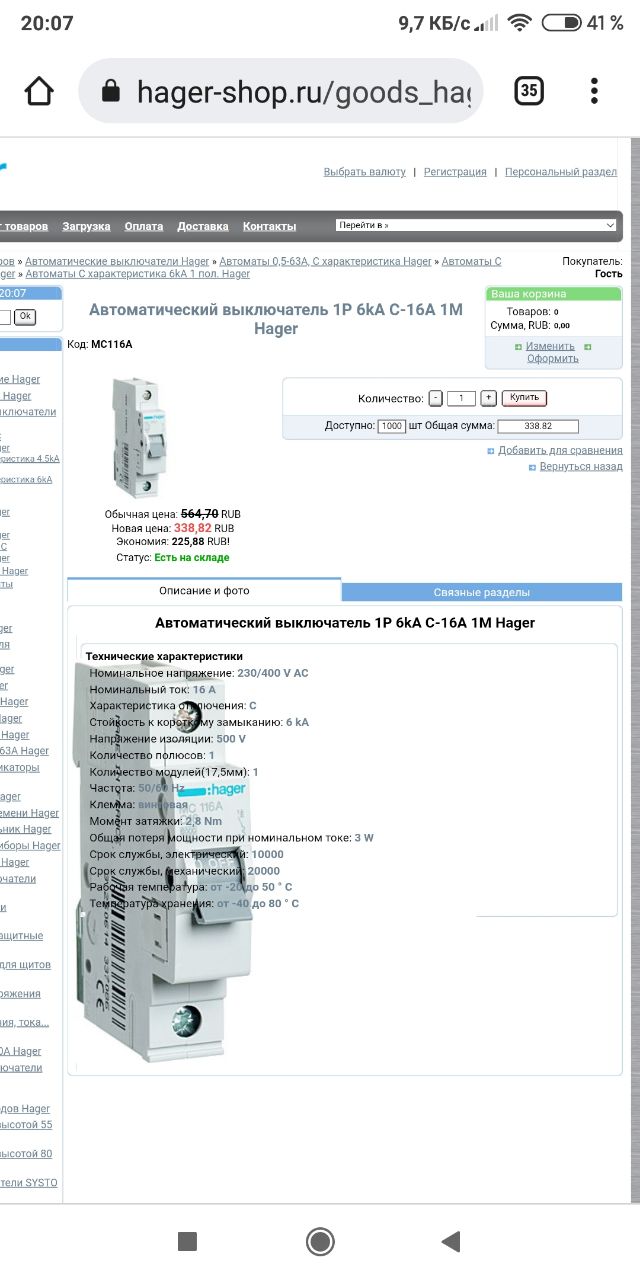Click the 'Купить' buy button
Viewport: 640px width, 1280px height.
tap(524, 398)
